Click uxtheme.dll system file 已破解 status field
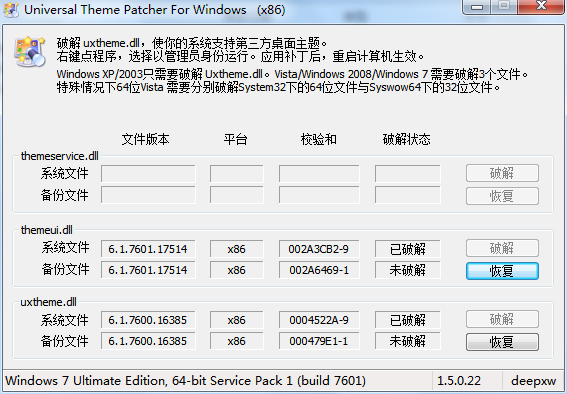The width and height of the screenshot is (567, 394). (408, 320)
